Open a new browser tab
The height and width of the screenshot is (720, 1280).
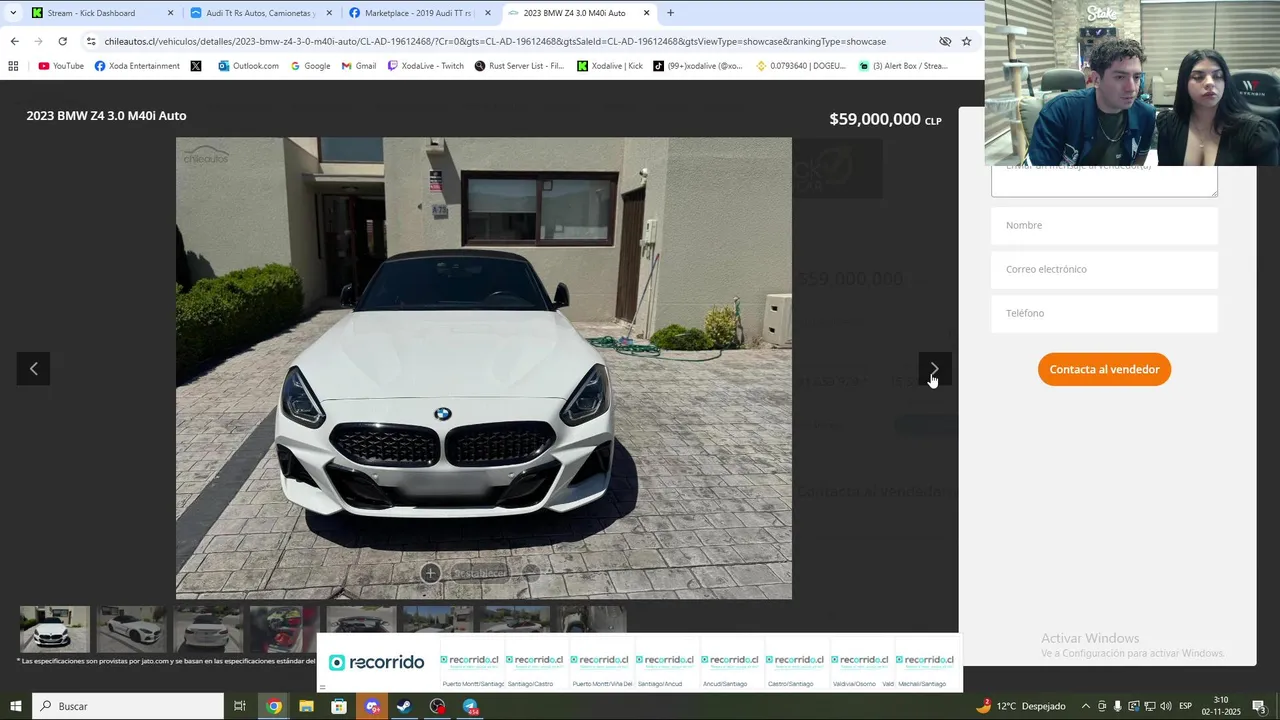point(670,13)
